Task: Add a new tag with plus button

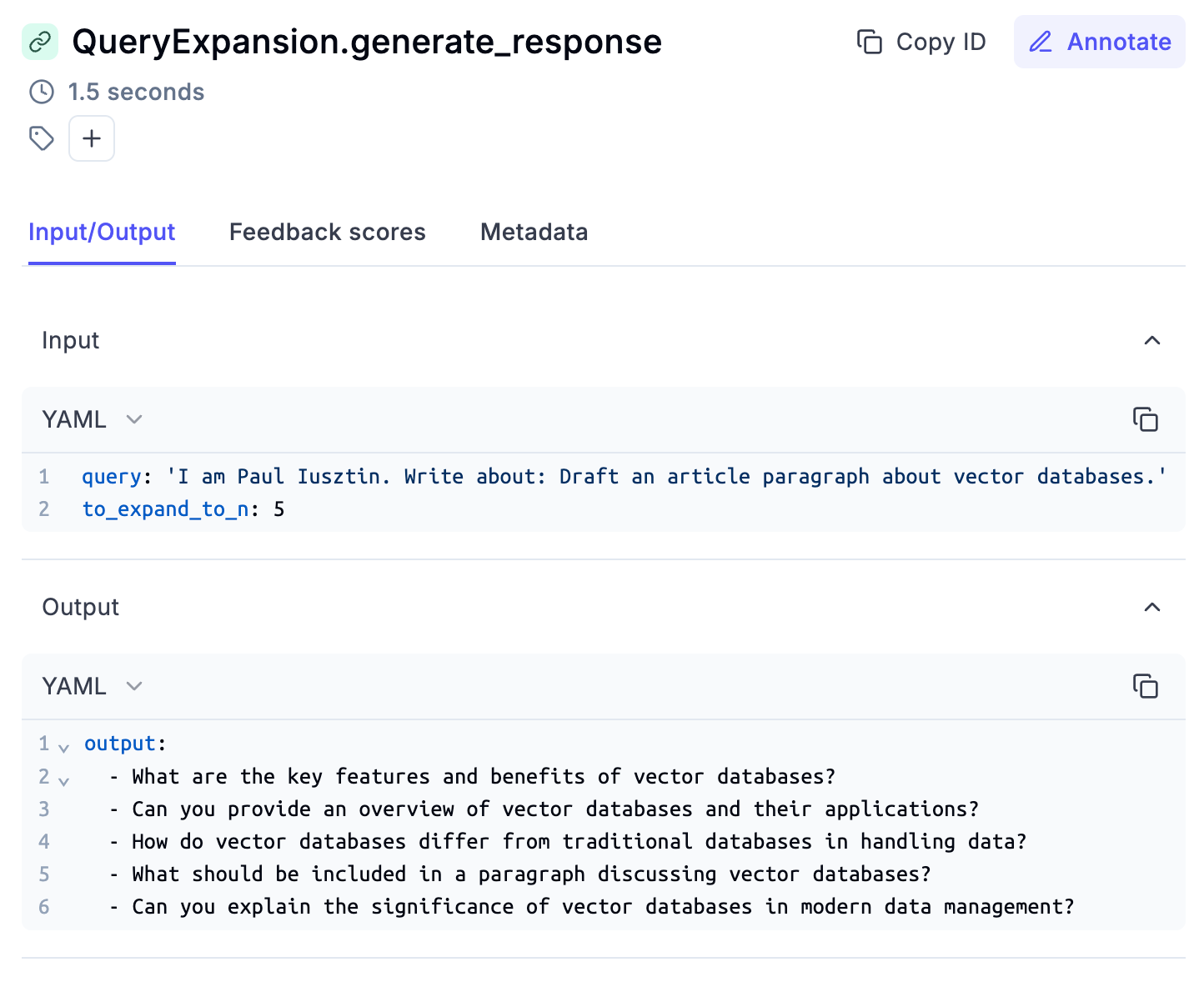Action: coord(92,138)
